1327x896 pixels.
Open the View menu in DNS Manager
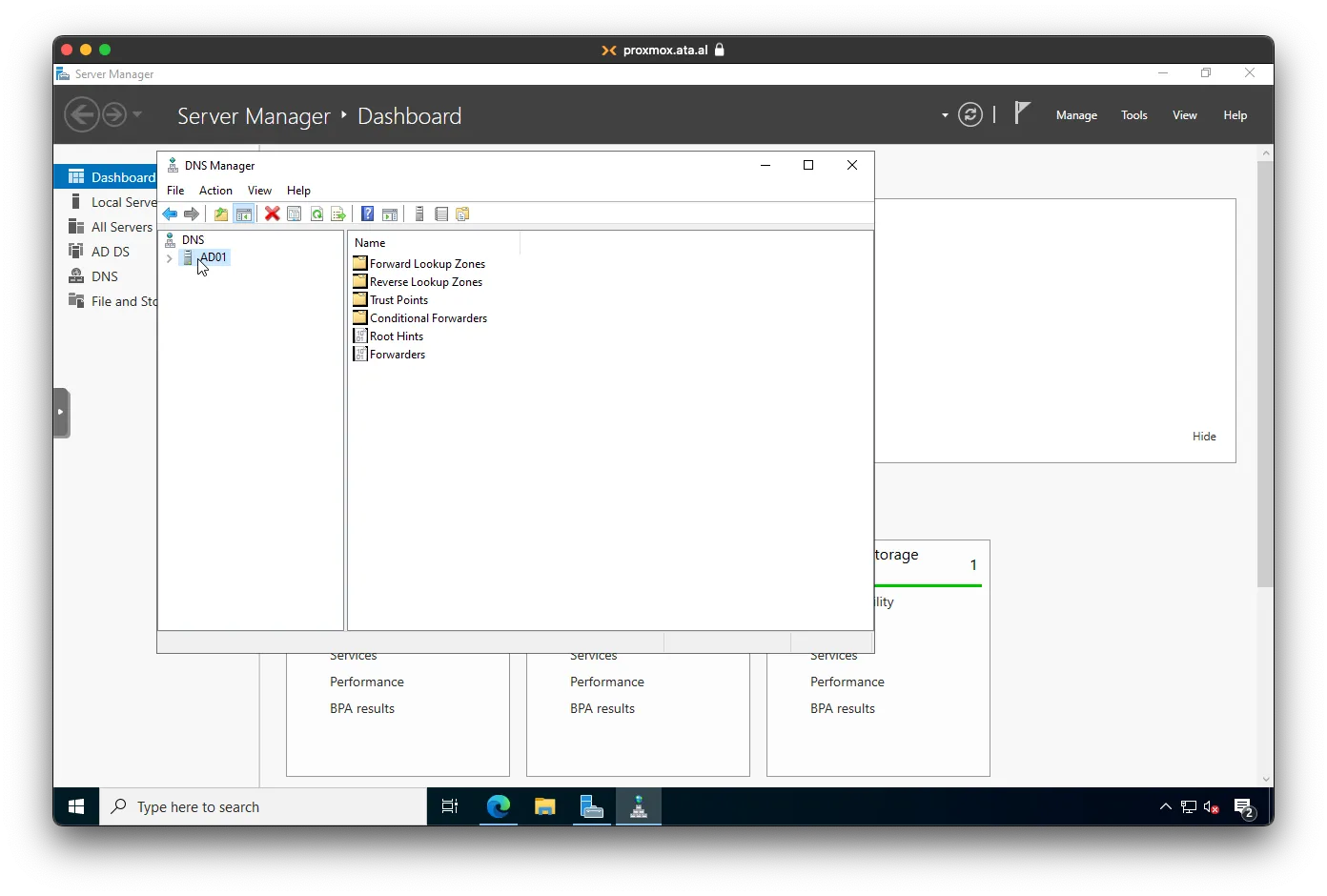click(259, 191)
